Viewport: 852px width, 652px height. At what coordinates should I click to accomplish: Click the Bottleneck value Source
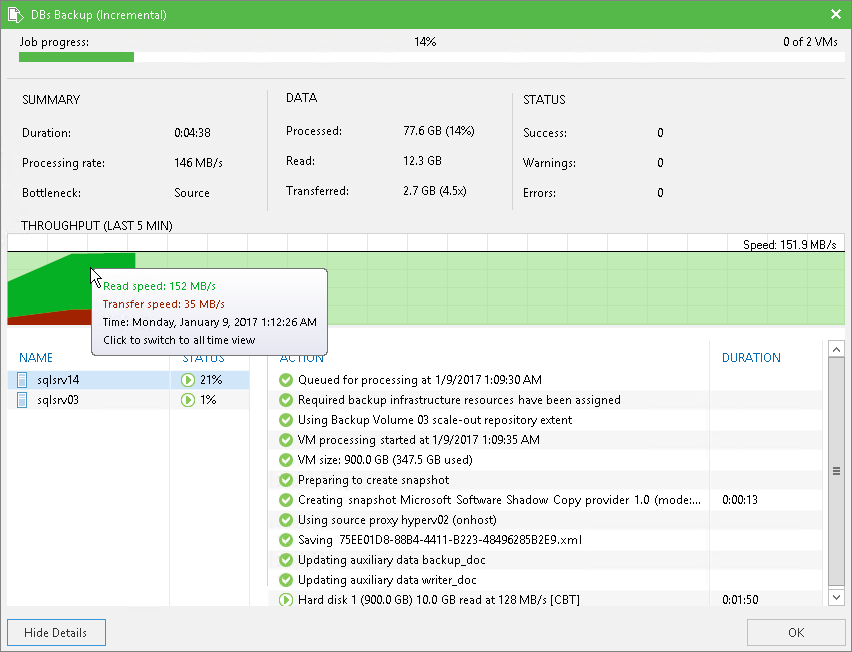pos(192,192)
